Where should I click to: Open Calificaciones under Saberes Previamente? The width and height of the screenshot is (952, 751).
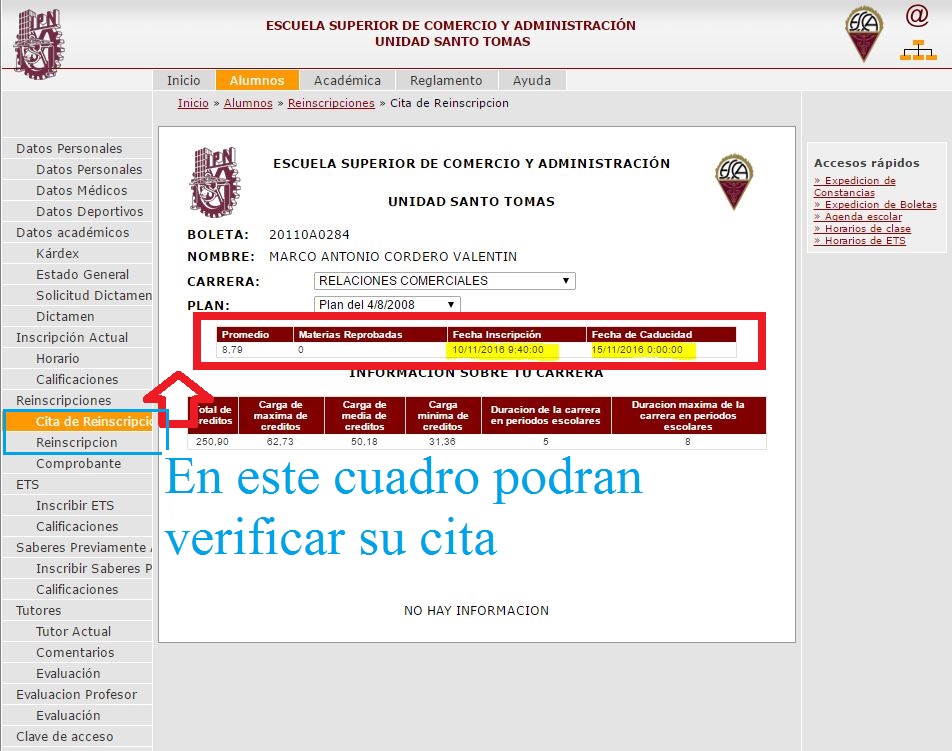click(x=76, y=590)
